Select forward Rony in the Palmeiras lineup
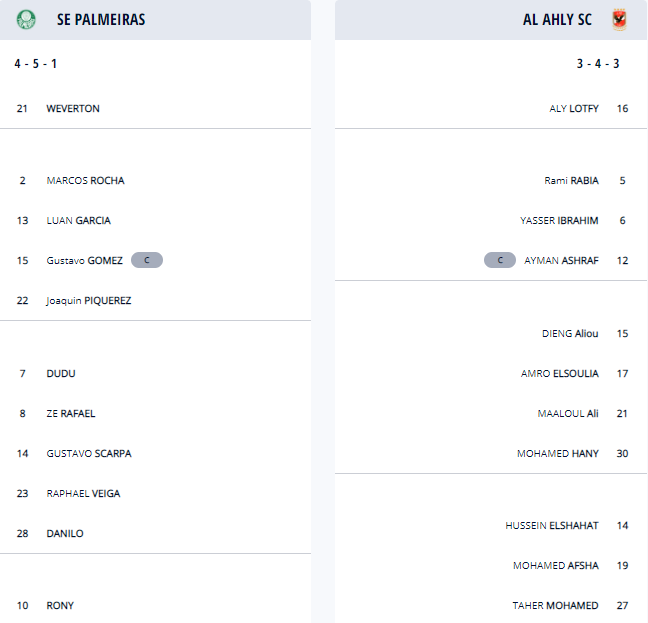 click(x=60, y=605)
